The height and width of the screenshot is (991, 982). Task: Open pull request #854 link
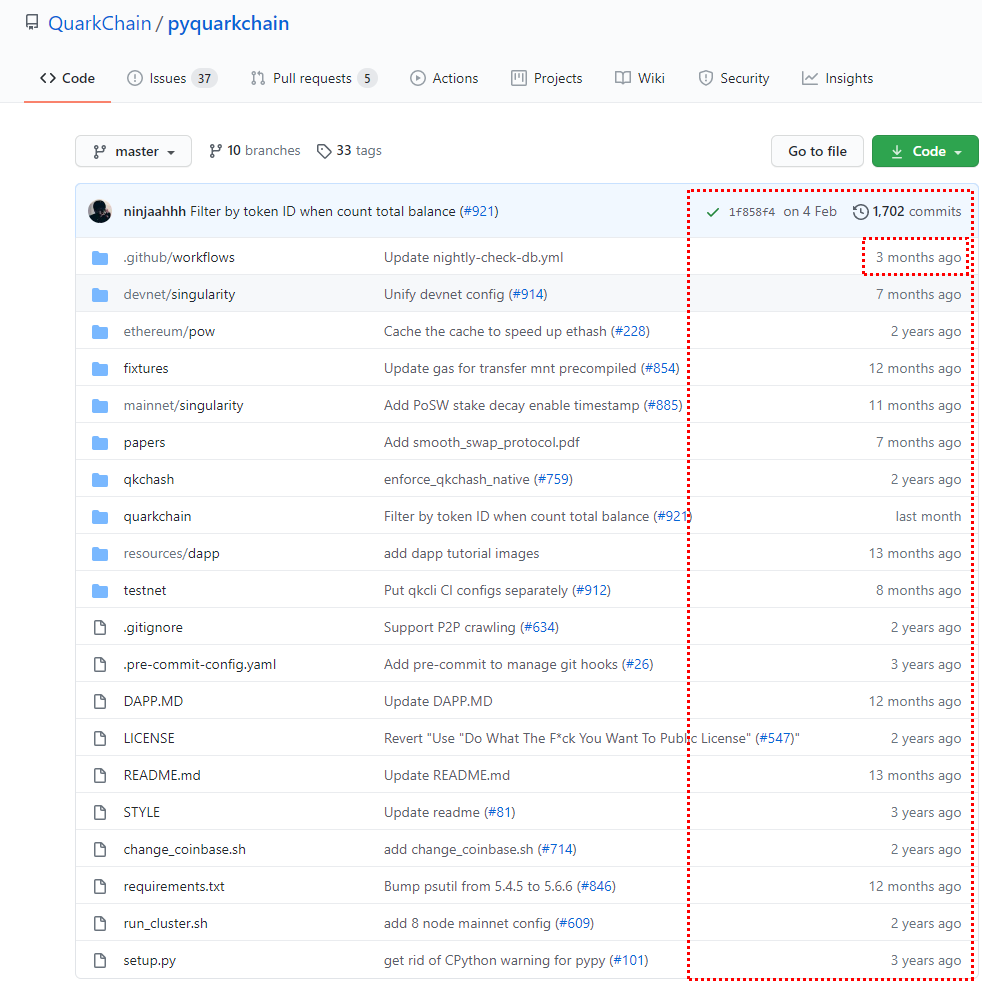tap(660, 368)
